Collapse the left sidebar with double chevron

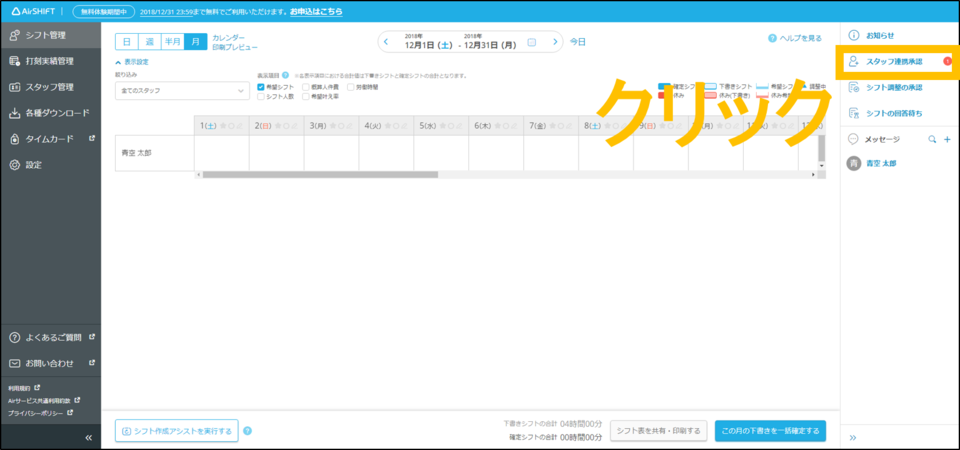(88, 437)
